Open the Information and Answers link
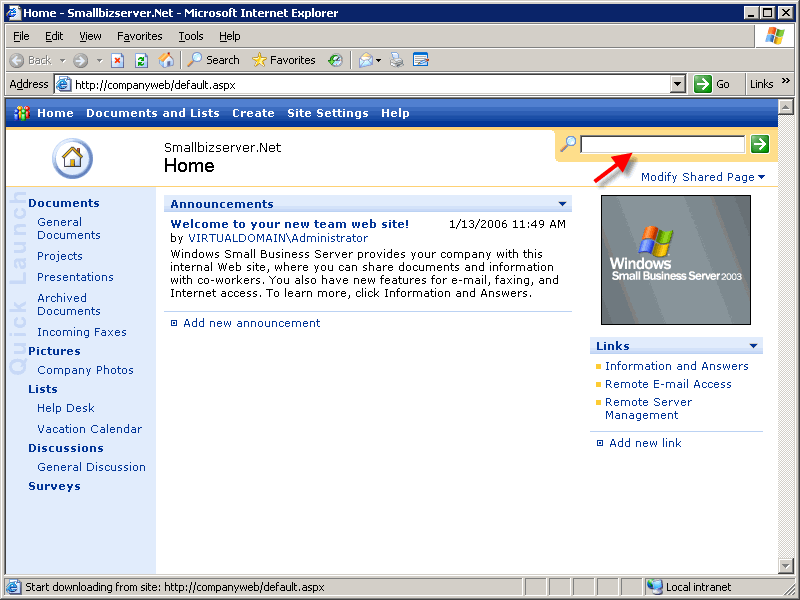800x600 pixels. [x=677, y=366]
